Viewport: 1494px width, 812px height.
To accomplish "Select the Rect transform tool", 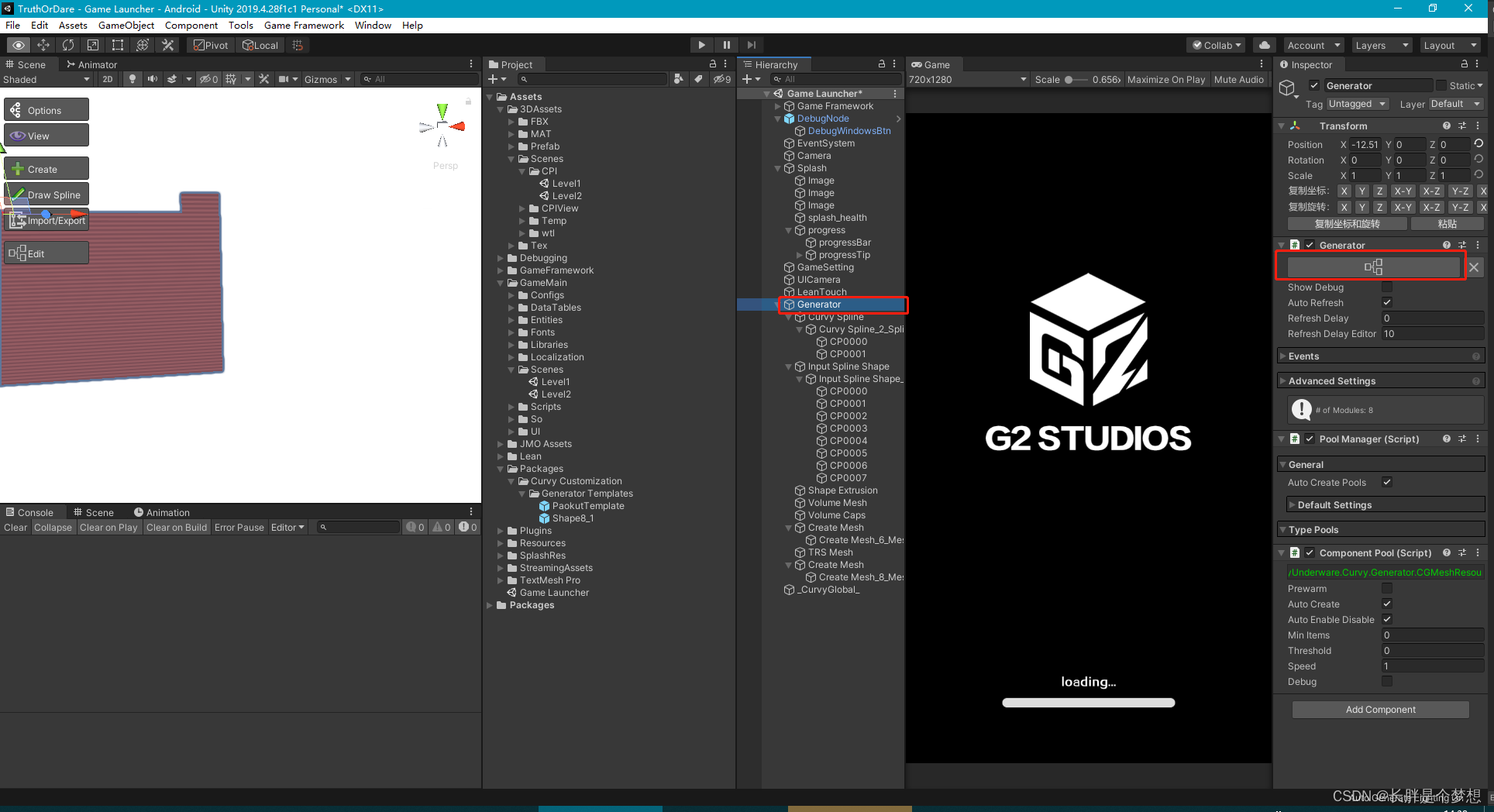I will click(x=118, y=45).
